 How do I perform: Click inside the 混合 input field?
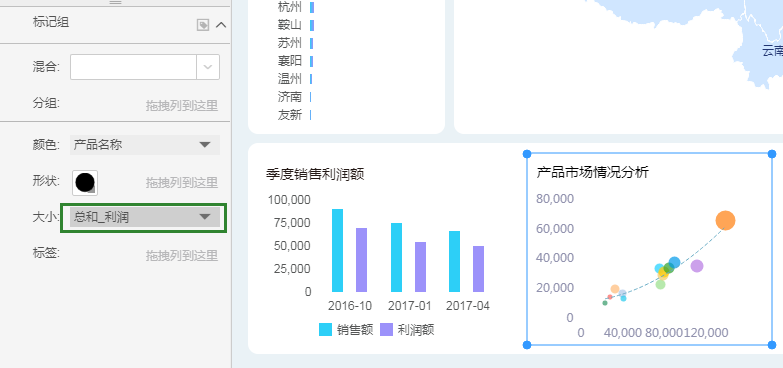tap(133, 67)
